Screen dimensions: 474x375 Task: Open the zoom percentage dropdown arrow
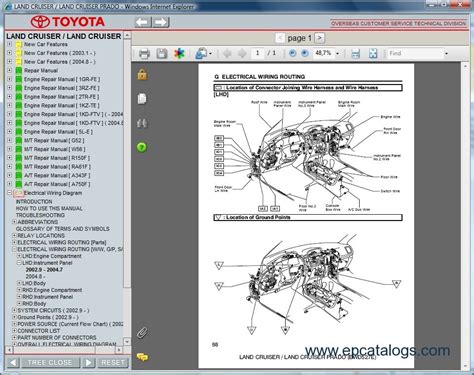tap(337, 53)
